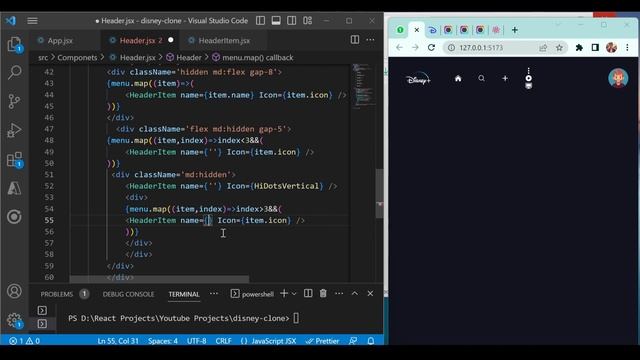Open the Chrome three-dot menu
Viewport: 640px width, 360px height.
coord(627,48)
